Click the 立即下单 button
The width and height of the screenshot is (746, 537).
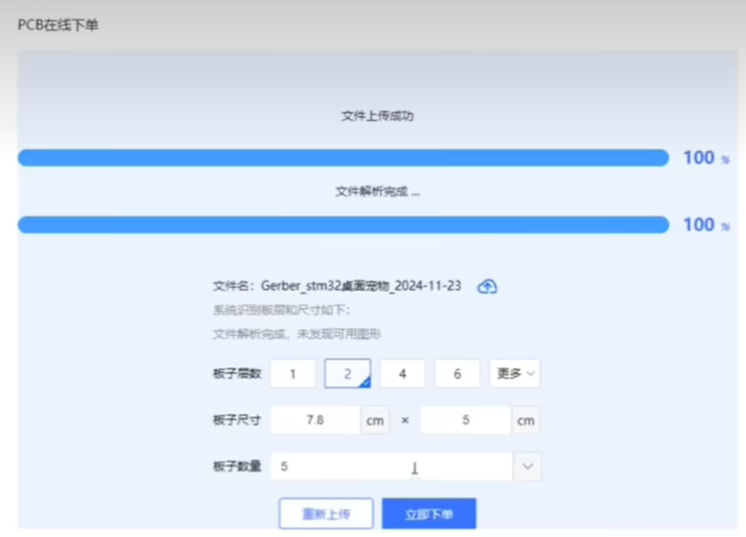[x=428, y=514]
